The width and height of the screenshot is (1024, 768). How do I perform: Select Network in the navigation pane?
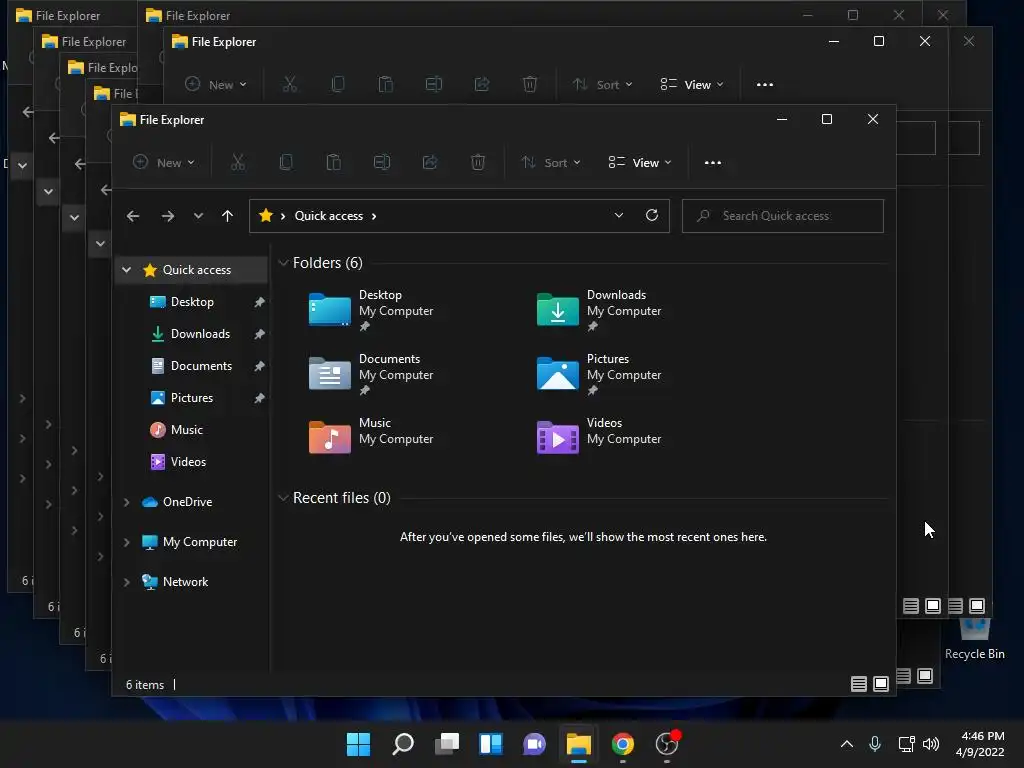coord(185,582)
